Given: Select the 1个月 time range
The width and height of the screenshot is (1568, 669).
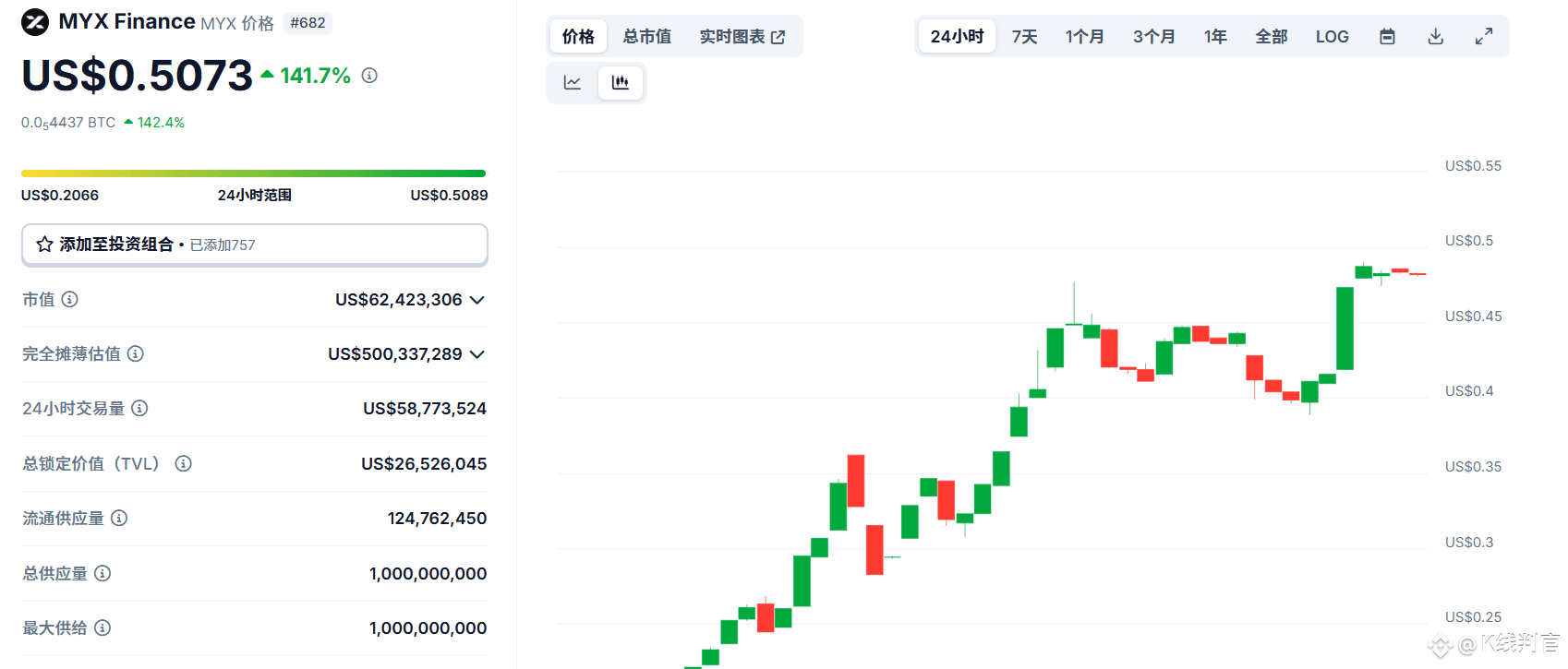Looking at the screenshot, I should click(x=1085, y=37).
